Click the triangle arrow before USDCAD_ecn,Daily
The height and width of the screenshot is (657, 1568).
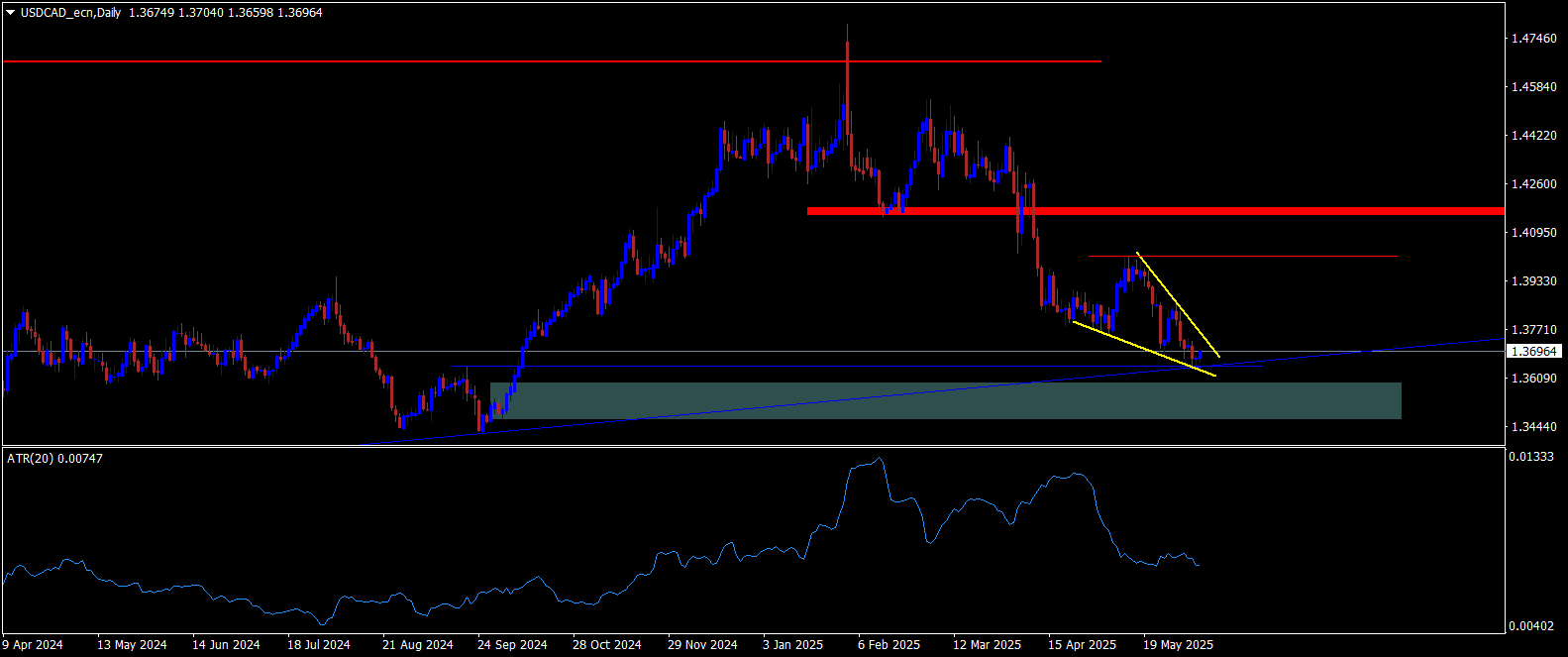(11, 13)
